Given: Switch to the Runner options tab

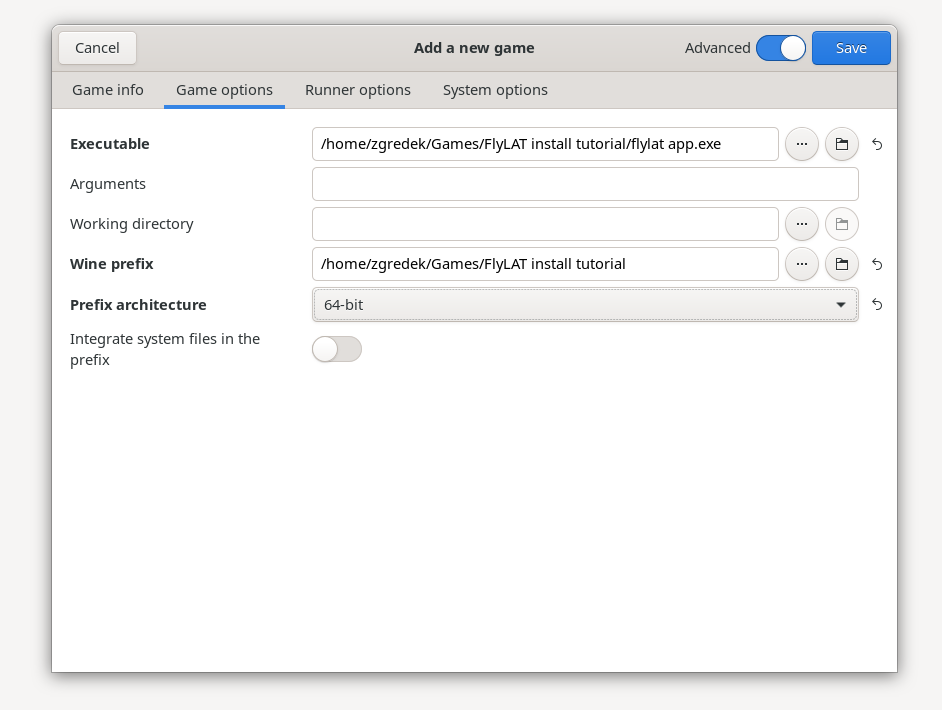Looking at the screenshot, I should pos(358,90).
